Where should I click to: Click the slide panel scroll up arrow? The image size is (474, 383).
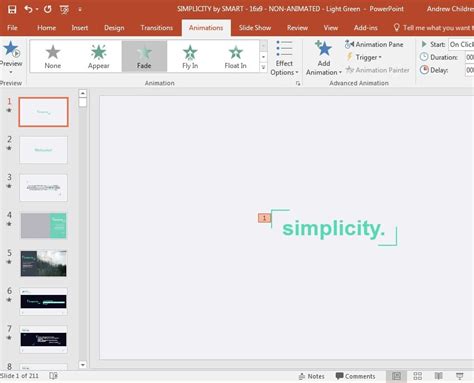click(x=83, y=93)
